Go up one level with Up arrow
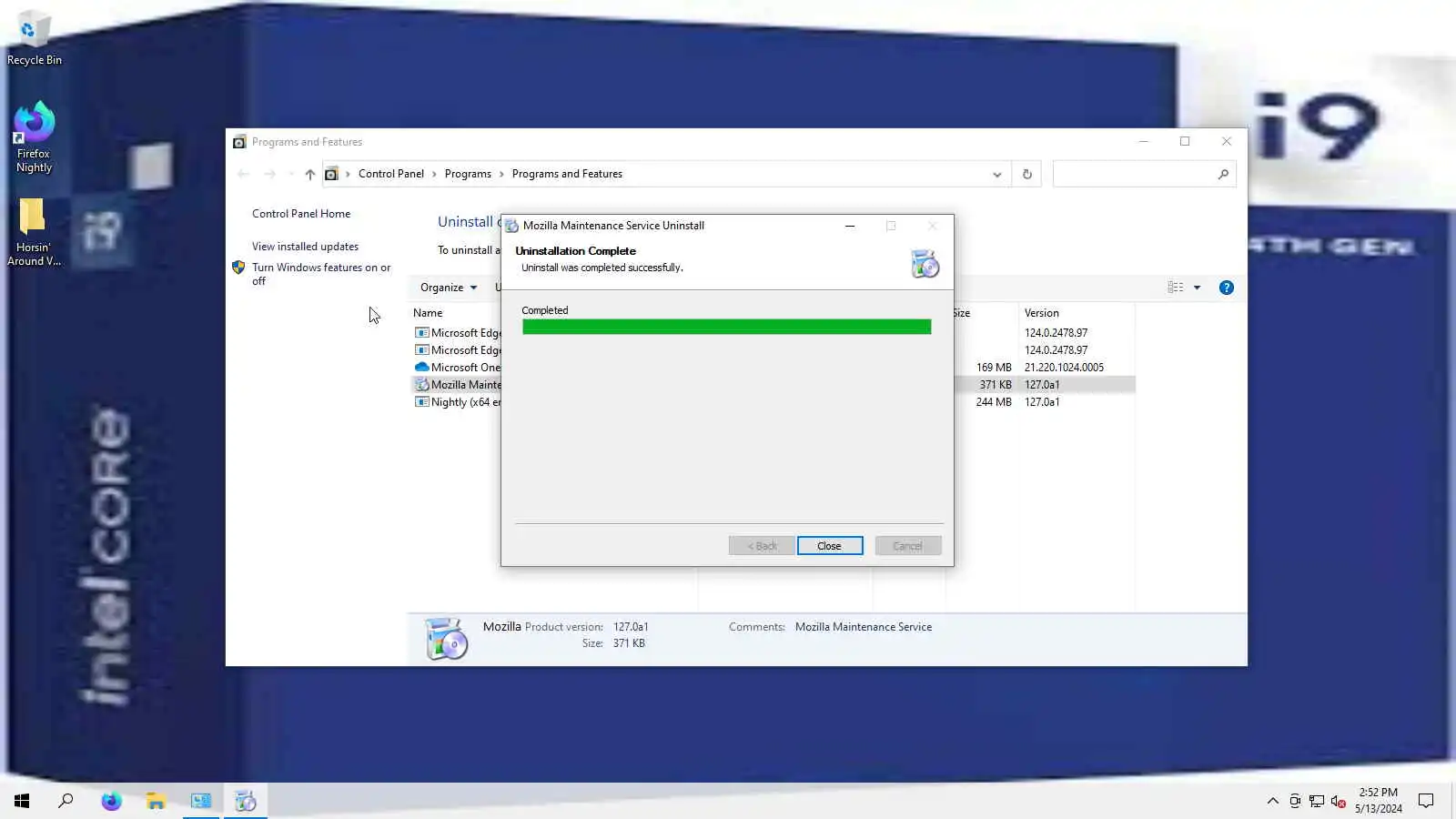Screen dimensions: 1456x819 (310, 174)
